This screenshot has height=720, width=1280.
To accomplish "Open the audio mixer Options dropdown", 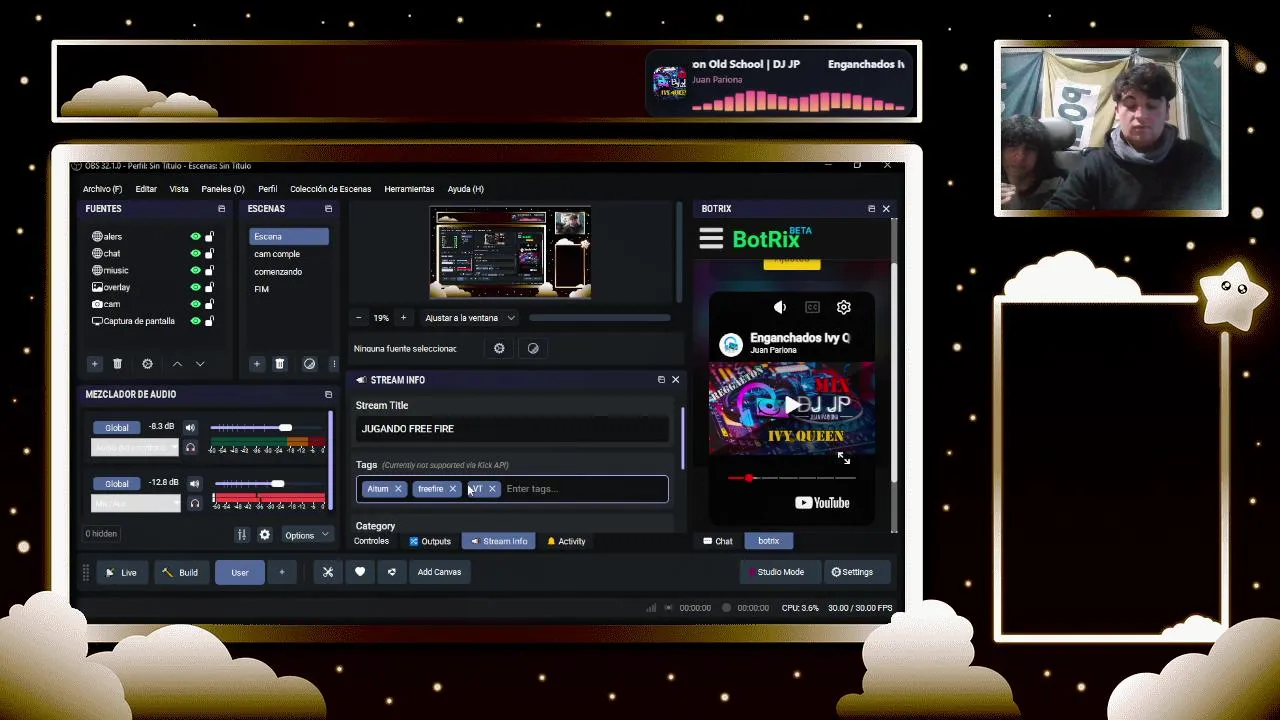I will tap(306, 535).
